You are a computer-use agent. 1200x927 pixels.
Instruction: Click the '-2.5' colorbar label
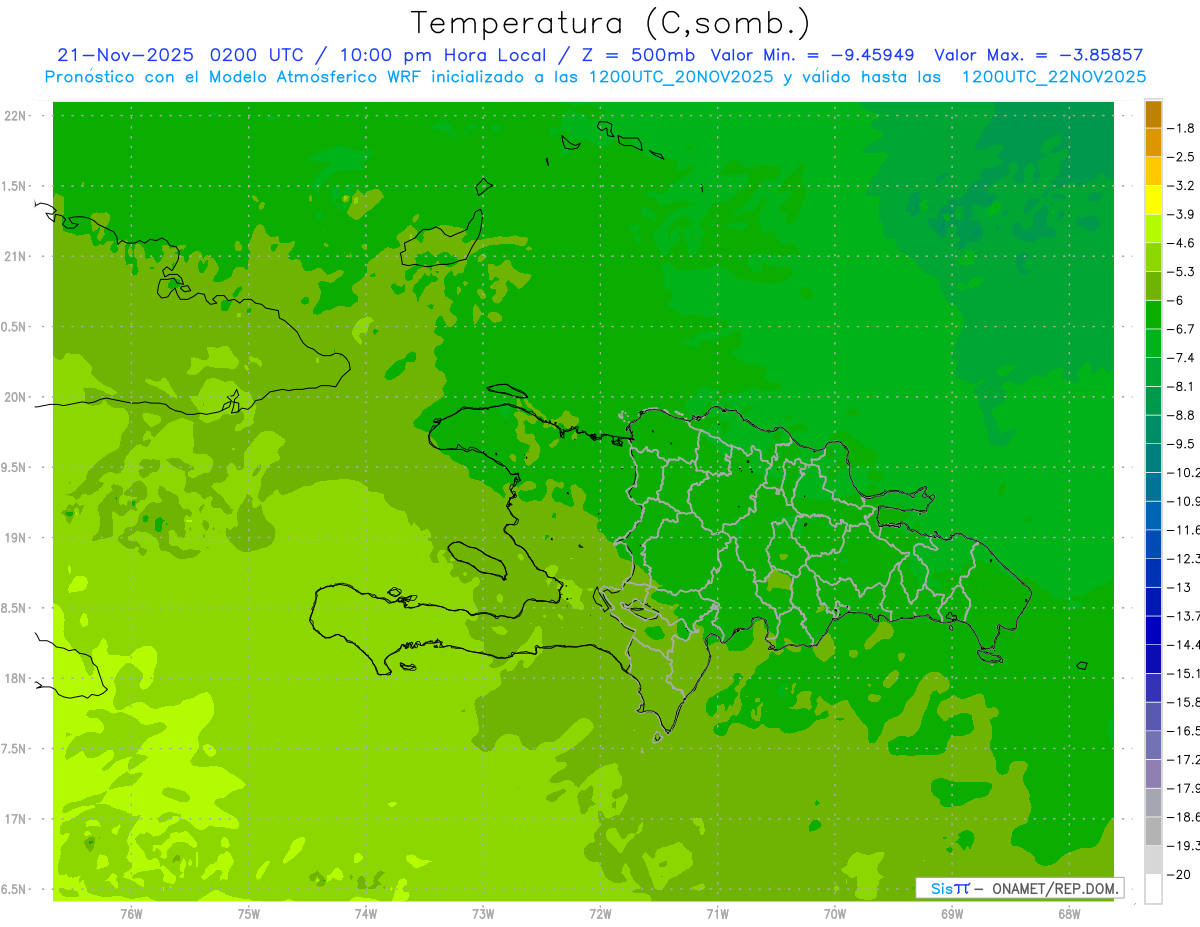click(1182, 157)
